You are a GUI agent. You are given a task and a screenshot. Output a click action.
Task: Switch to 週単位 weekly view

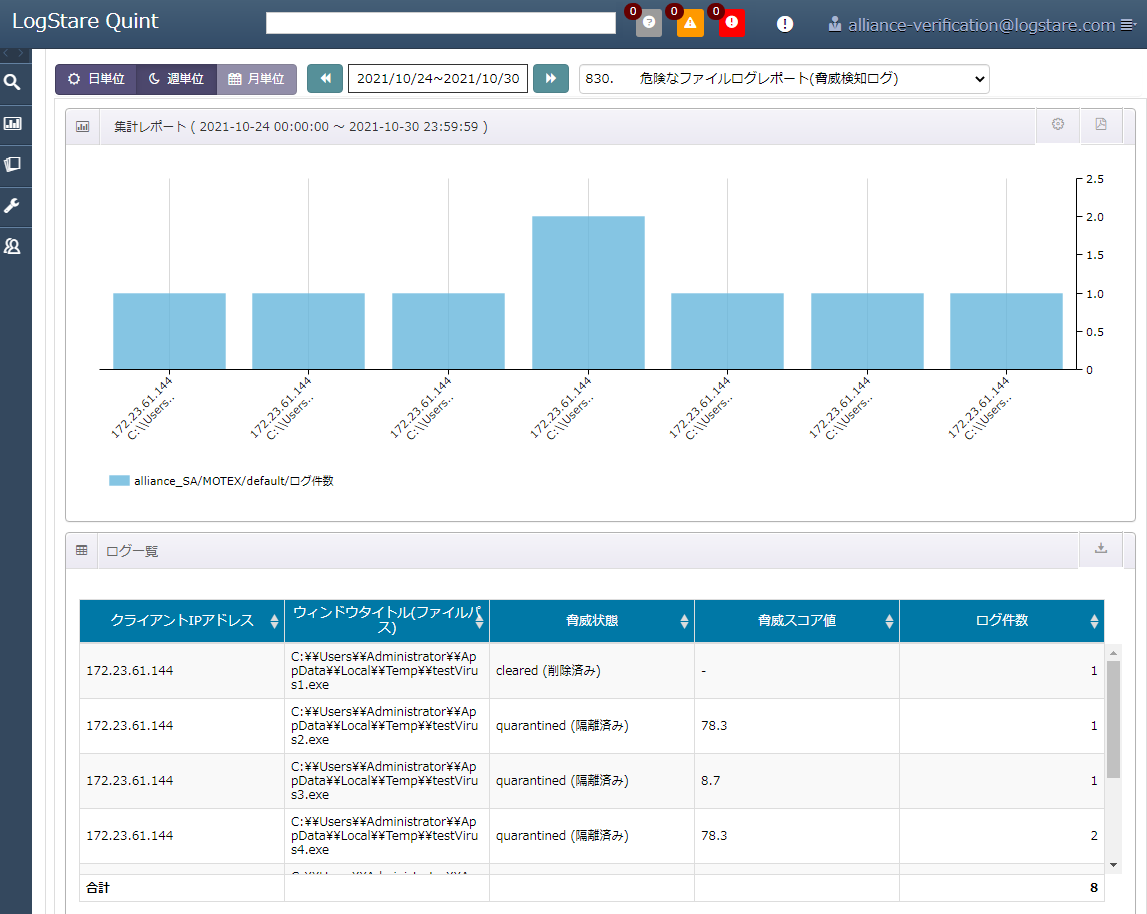(x=176, y=79)
